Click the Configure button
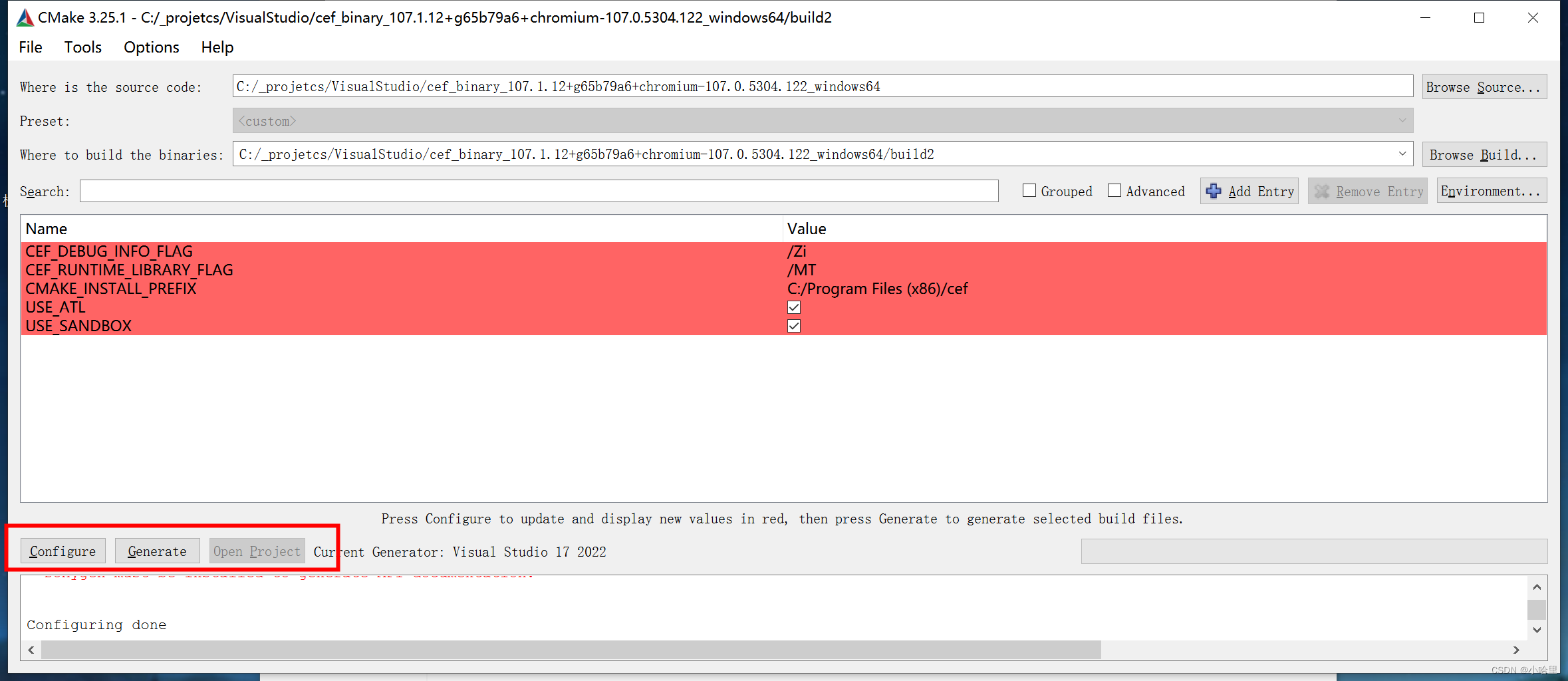1568x681 pixels. (x=63, y=551)
